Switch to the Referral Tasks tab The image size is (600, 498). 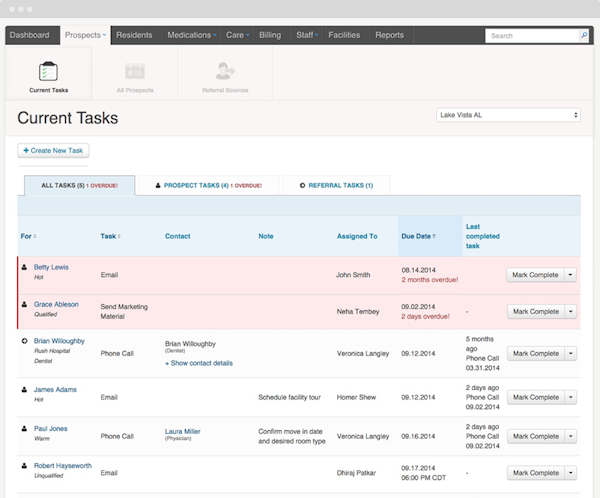pyautogui.click(x=336, y=186)
